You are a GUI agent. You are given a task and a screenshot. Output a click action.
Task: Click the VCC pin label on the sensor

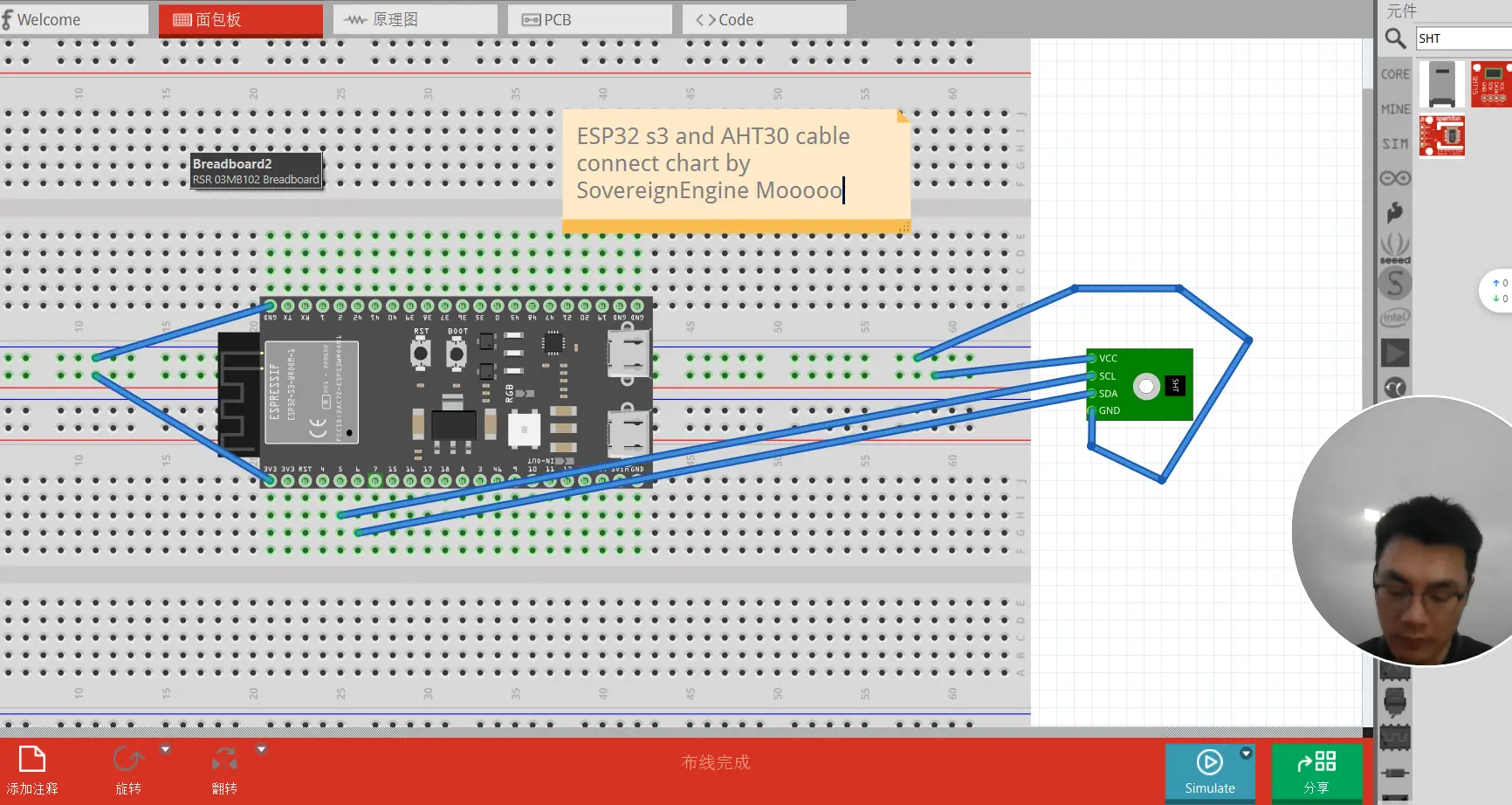click(x=1108, y=358)
